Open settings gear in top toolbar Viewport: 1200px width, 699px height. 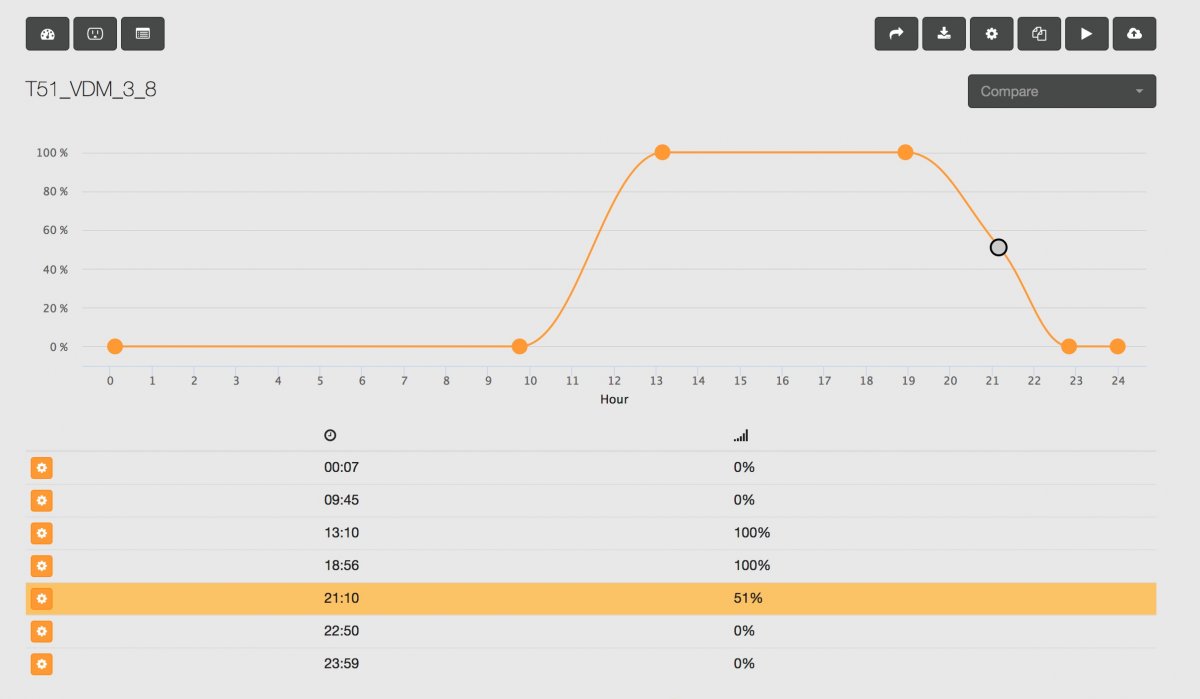(x=991, y=33)
